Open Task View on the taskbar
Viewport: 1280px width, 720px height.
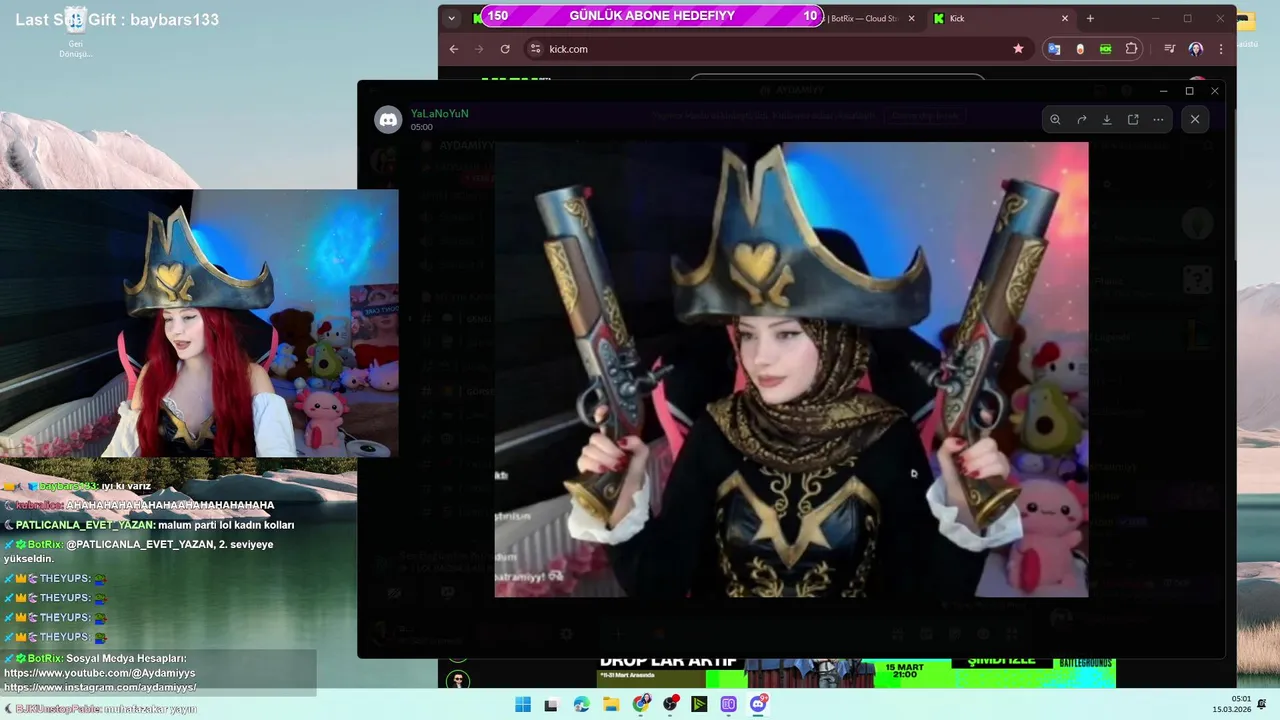point(551,705)
